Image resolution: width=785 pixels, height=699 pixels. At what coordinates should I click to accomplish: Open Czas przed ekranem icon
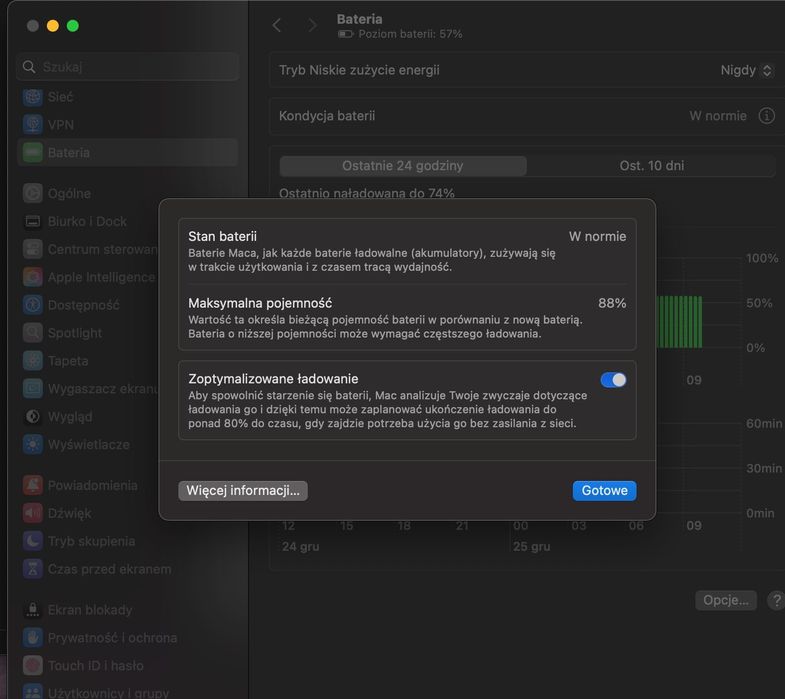click(33, 569)
